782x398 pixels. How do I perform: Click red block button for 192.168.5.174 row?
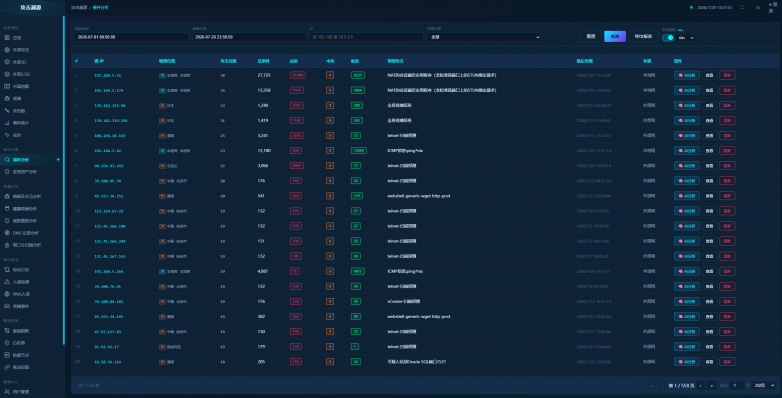pos(727,90)
